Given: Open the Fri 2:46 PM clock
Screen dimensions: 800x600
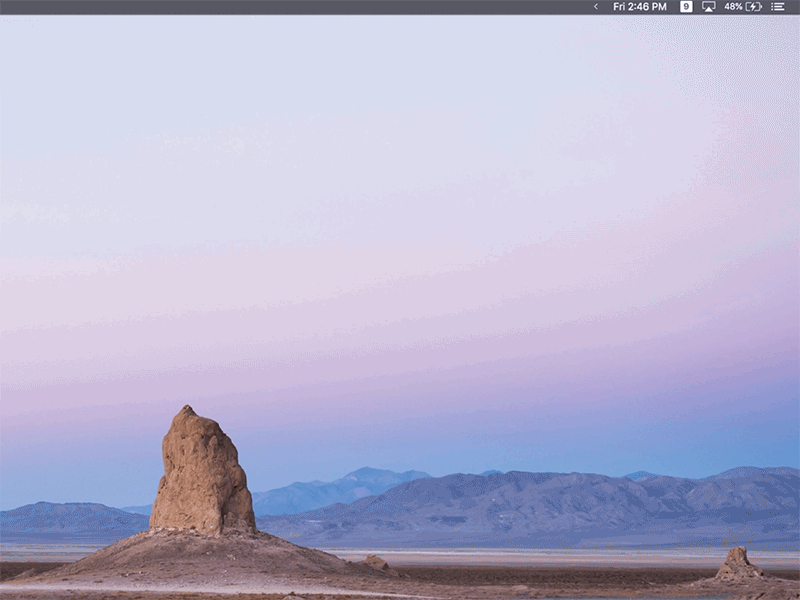Looking at the screenshot, I should click(x=640, y=7).
